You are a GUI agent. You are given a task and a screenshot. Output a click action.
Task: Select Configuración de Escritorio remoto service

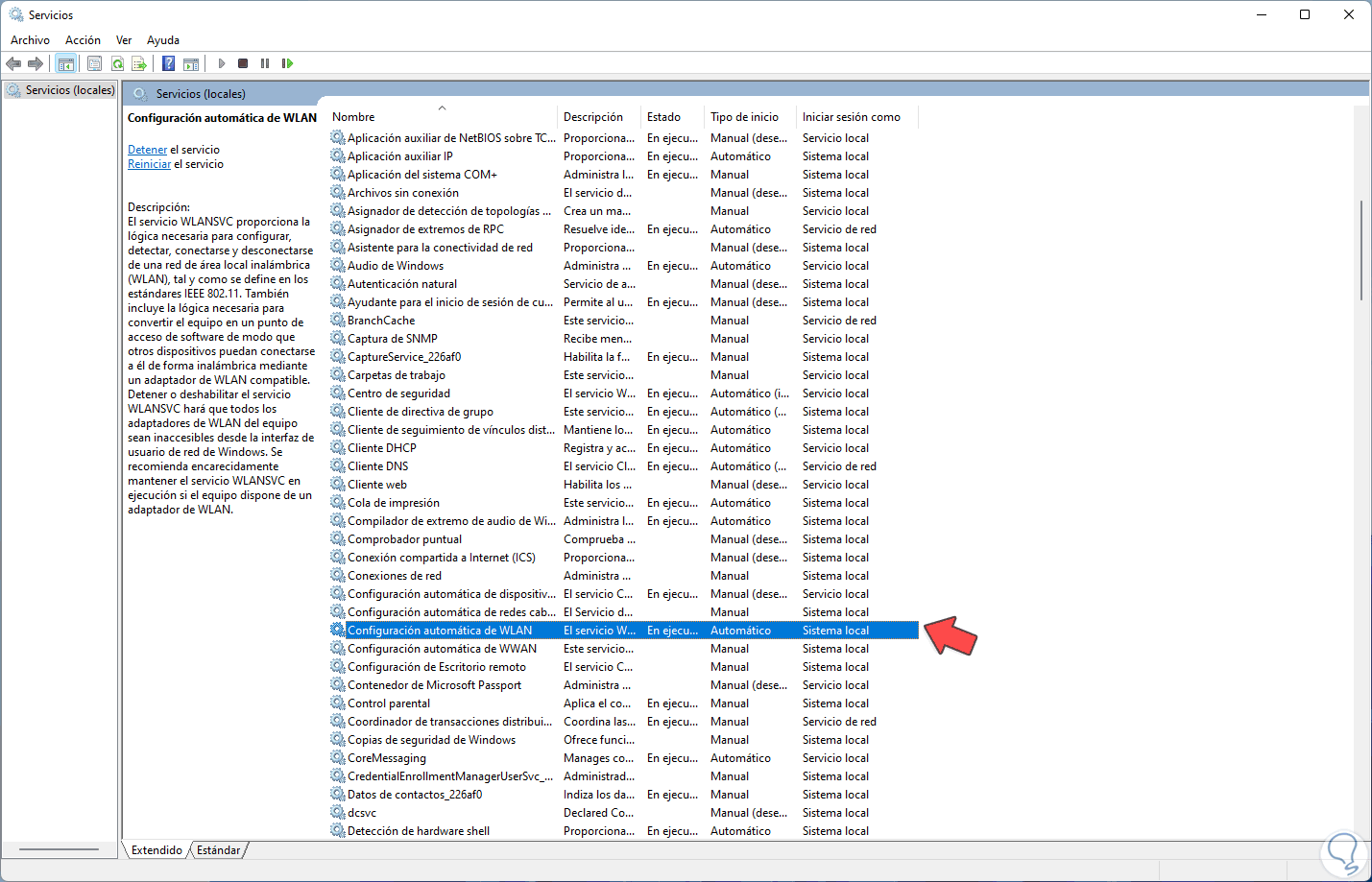(x=624, y=667)
